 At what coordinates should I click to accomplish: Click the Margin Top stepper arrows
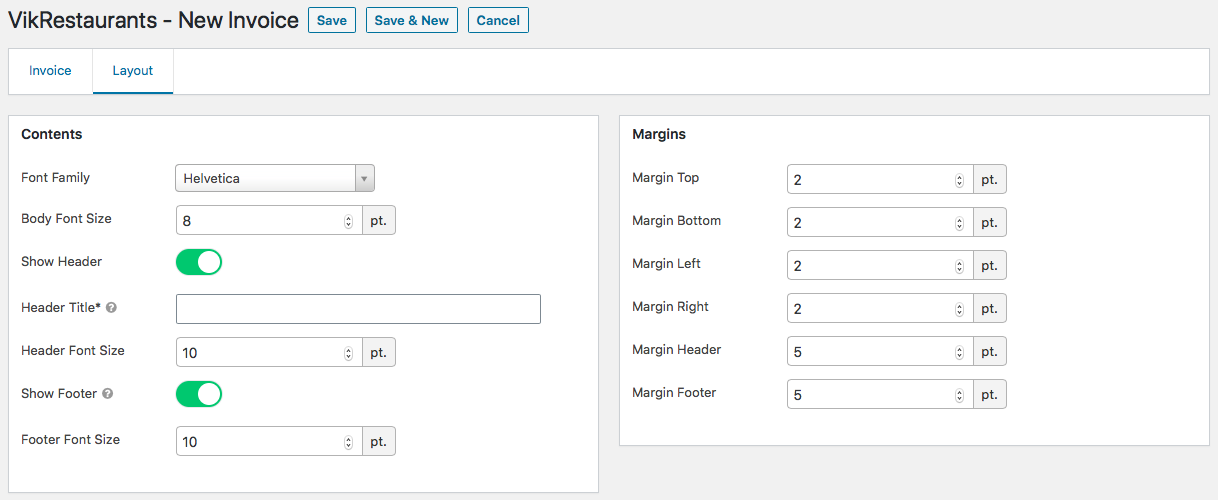click(x=959, y=181)
